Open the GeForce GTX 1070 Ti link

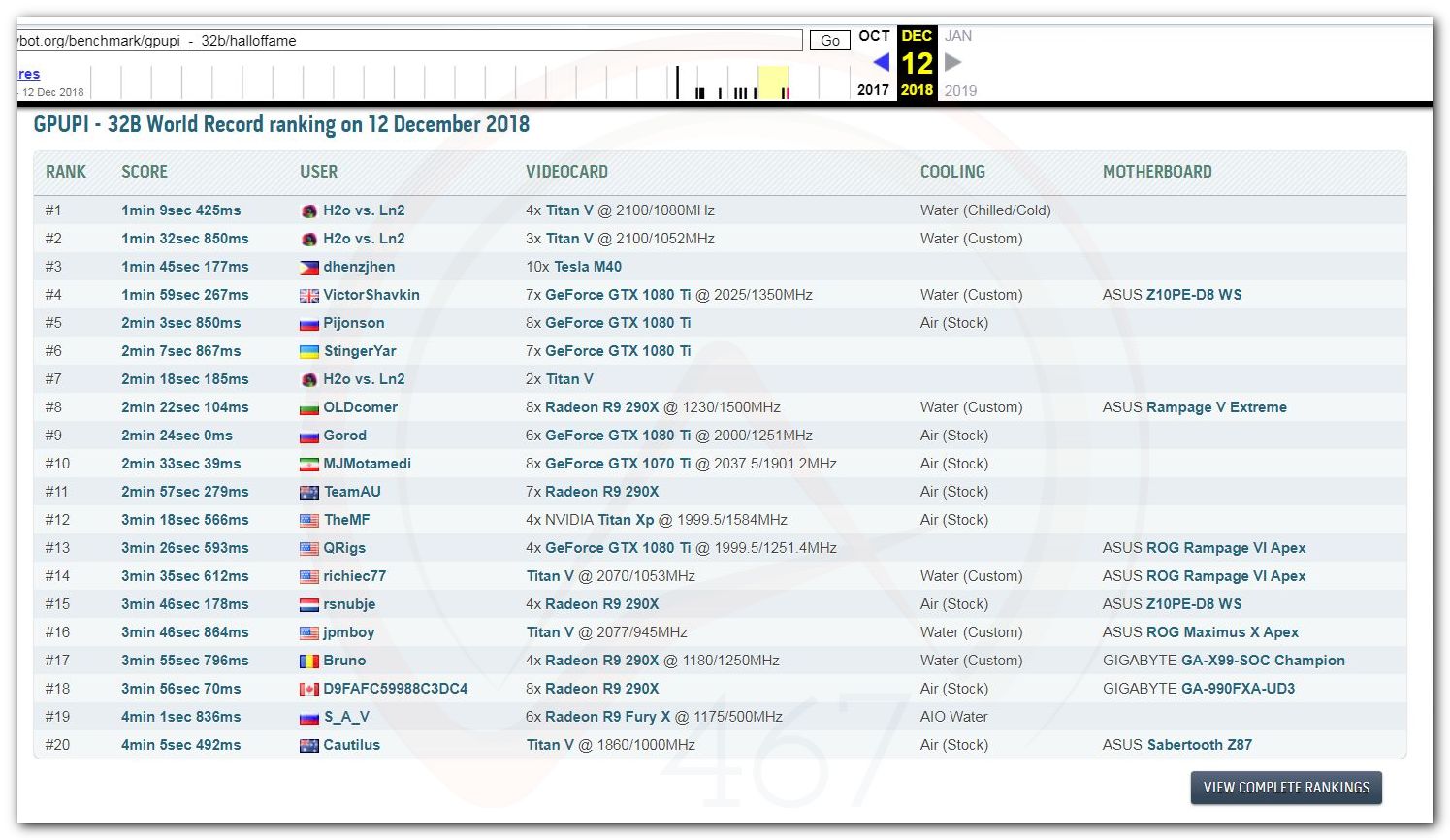(619, 464)
